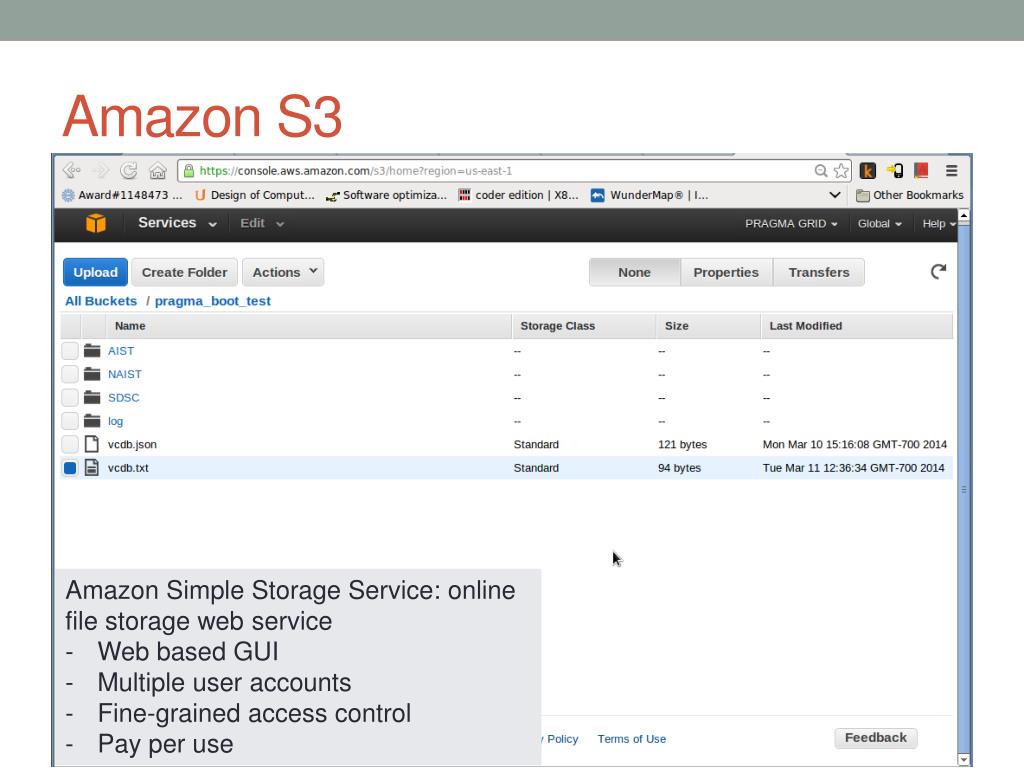
Task: Select the None view tab
Action: pos(635,272)
